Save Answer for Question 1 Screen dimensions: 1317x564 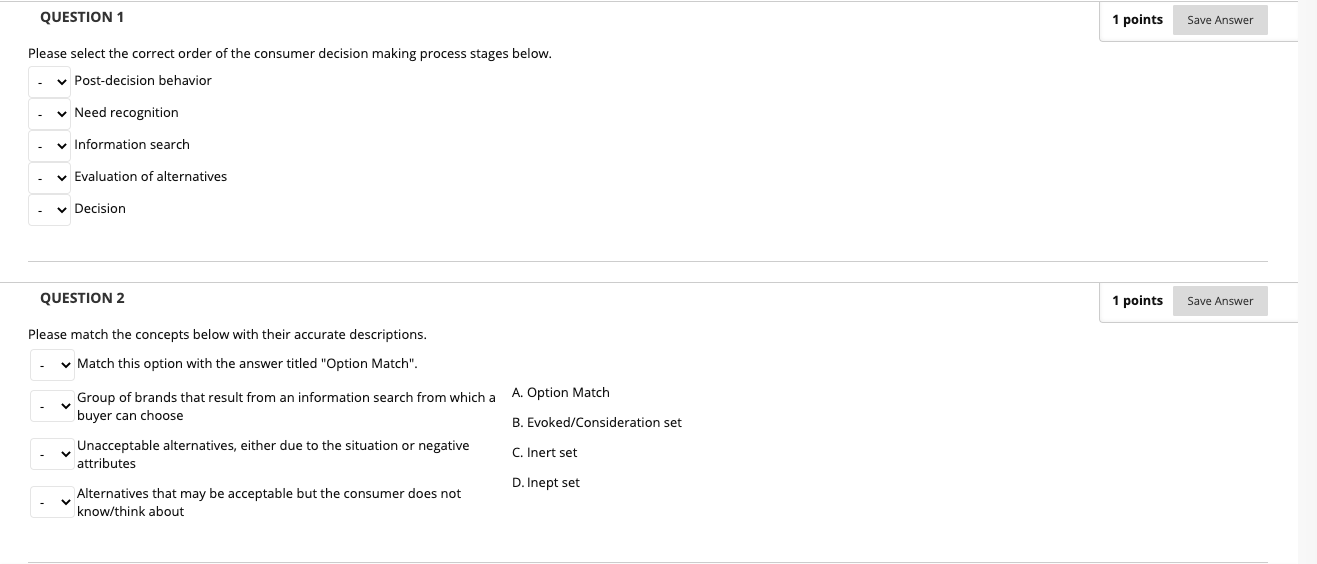tap(1220, 20)
